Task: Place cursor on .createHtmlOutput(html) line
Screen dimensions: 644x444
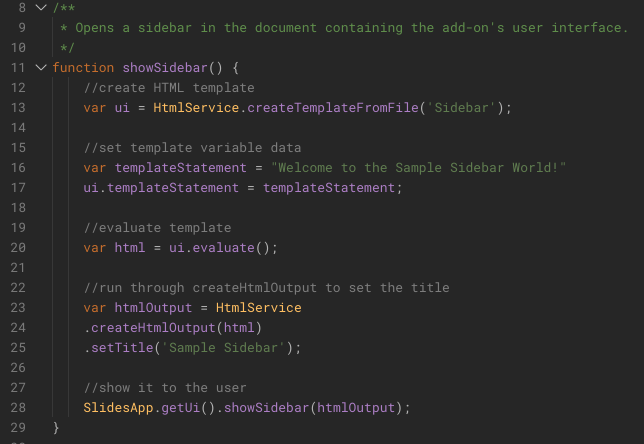Action: point(172,328)
